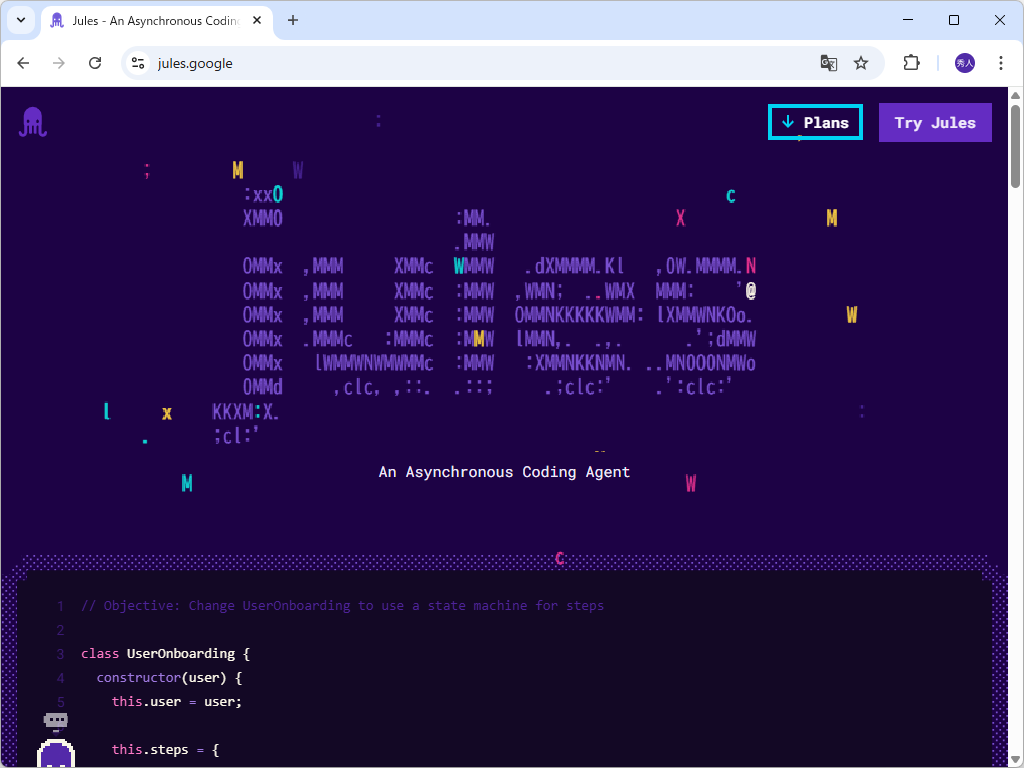Click the Jules octopus logo

tap(32, 122)
